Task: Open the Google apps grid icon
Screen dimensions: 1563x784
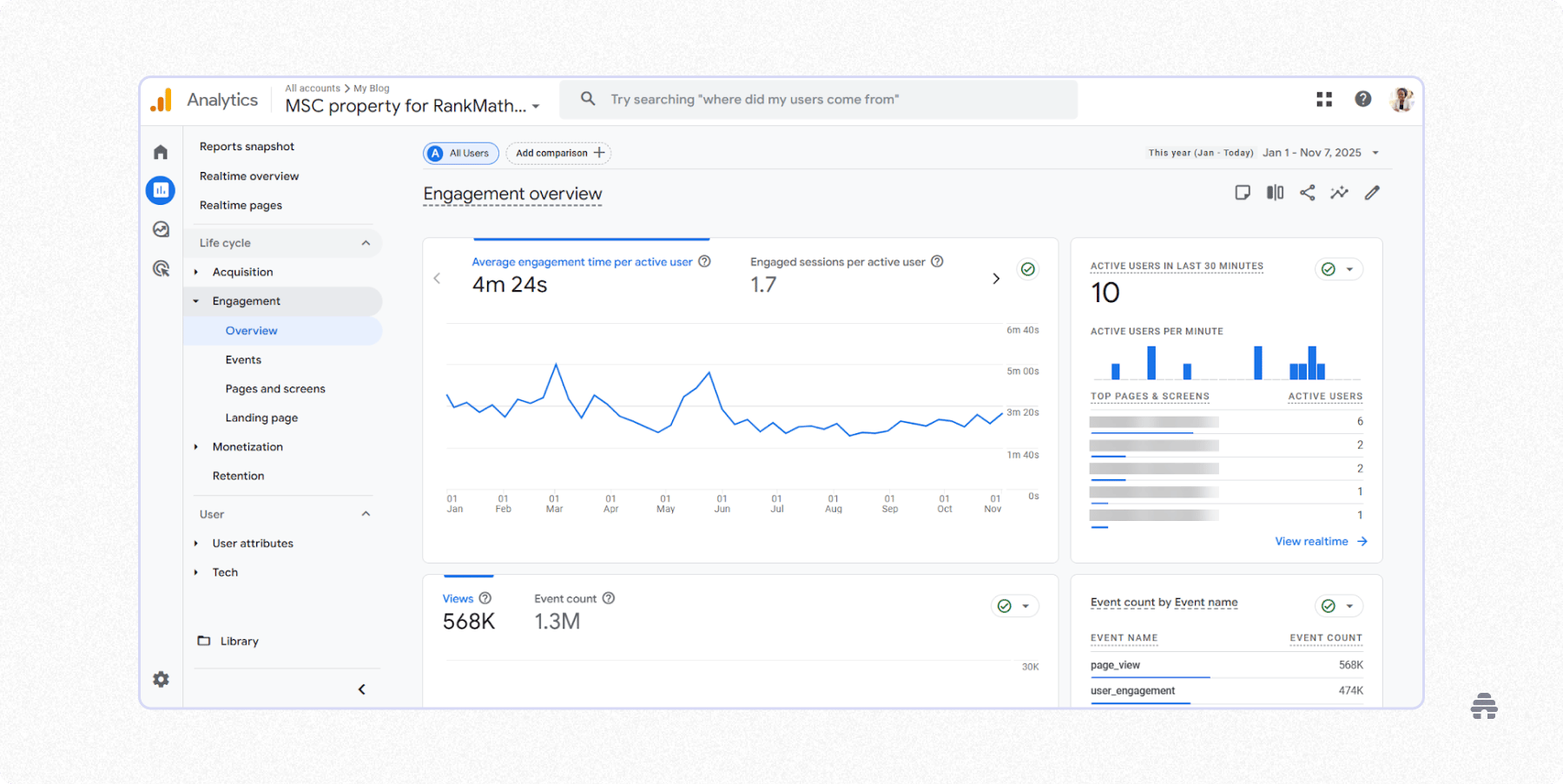Action: pos(1323,100)
